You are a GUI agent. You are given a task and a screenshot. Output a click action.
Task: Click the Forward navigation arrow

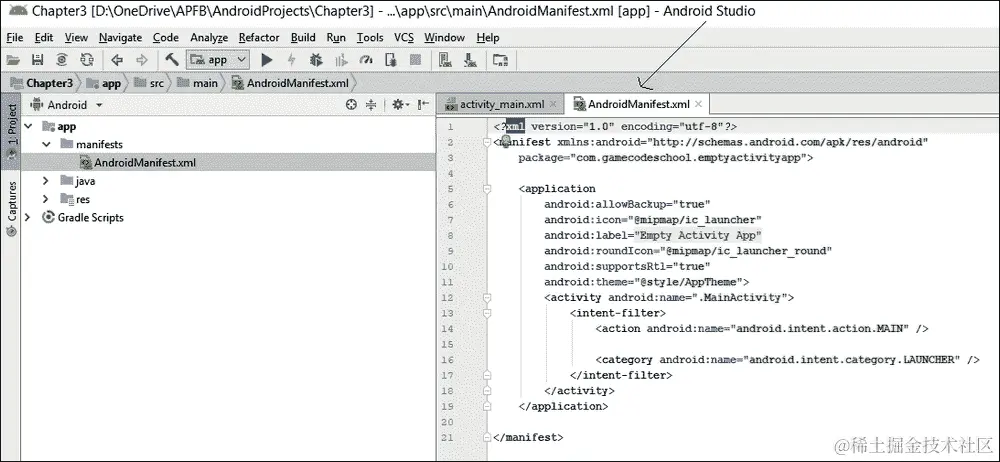pyautogui.click(x=142, y=60)
